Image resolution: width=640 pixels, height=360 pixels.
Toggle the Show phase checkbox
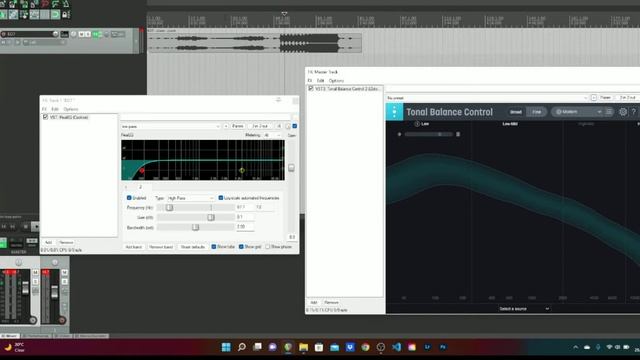click(x=268, y=247)
